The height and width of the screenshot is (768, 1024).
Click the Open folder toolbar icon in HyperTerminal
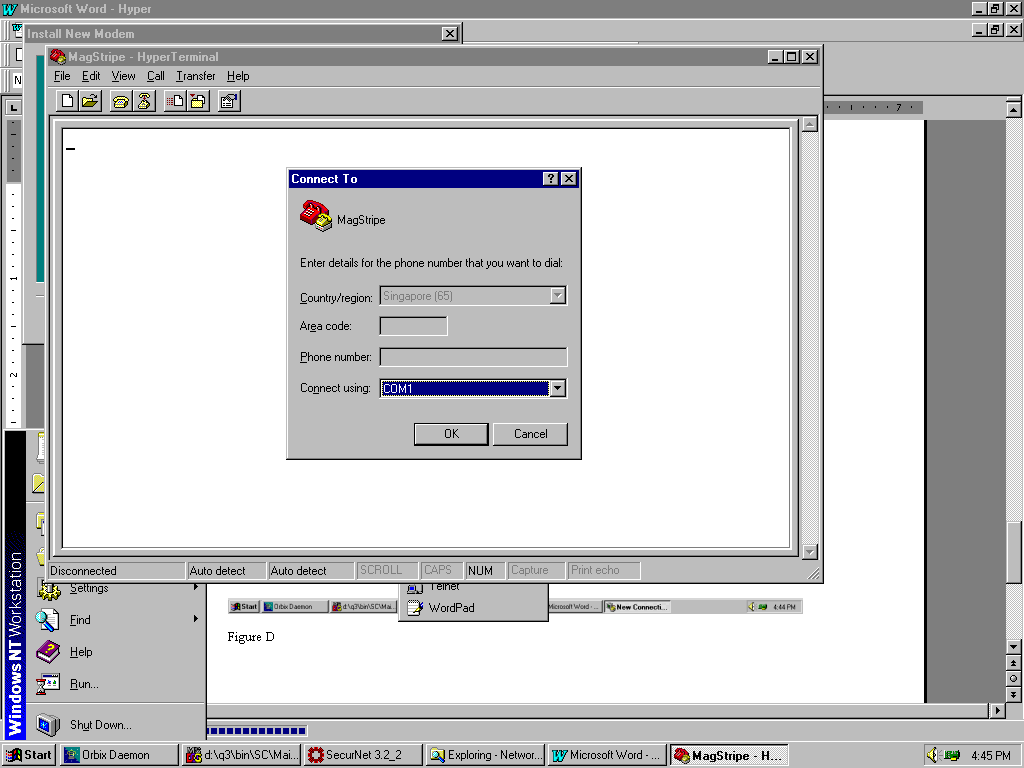pos(90,101)
